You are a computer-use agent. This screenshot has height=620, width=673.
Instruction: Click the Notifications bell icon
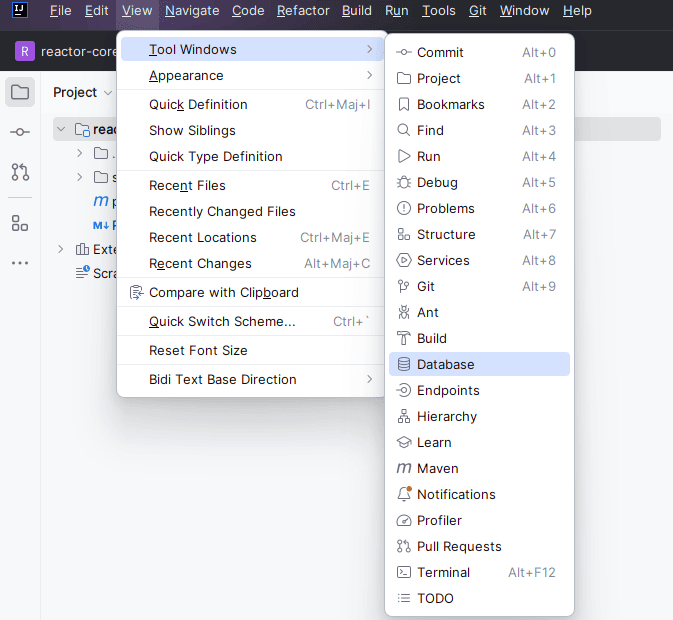[404, 494]
